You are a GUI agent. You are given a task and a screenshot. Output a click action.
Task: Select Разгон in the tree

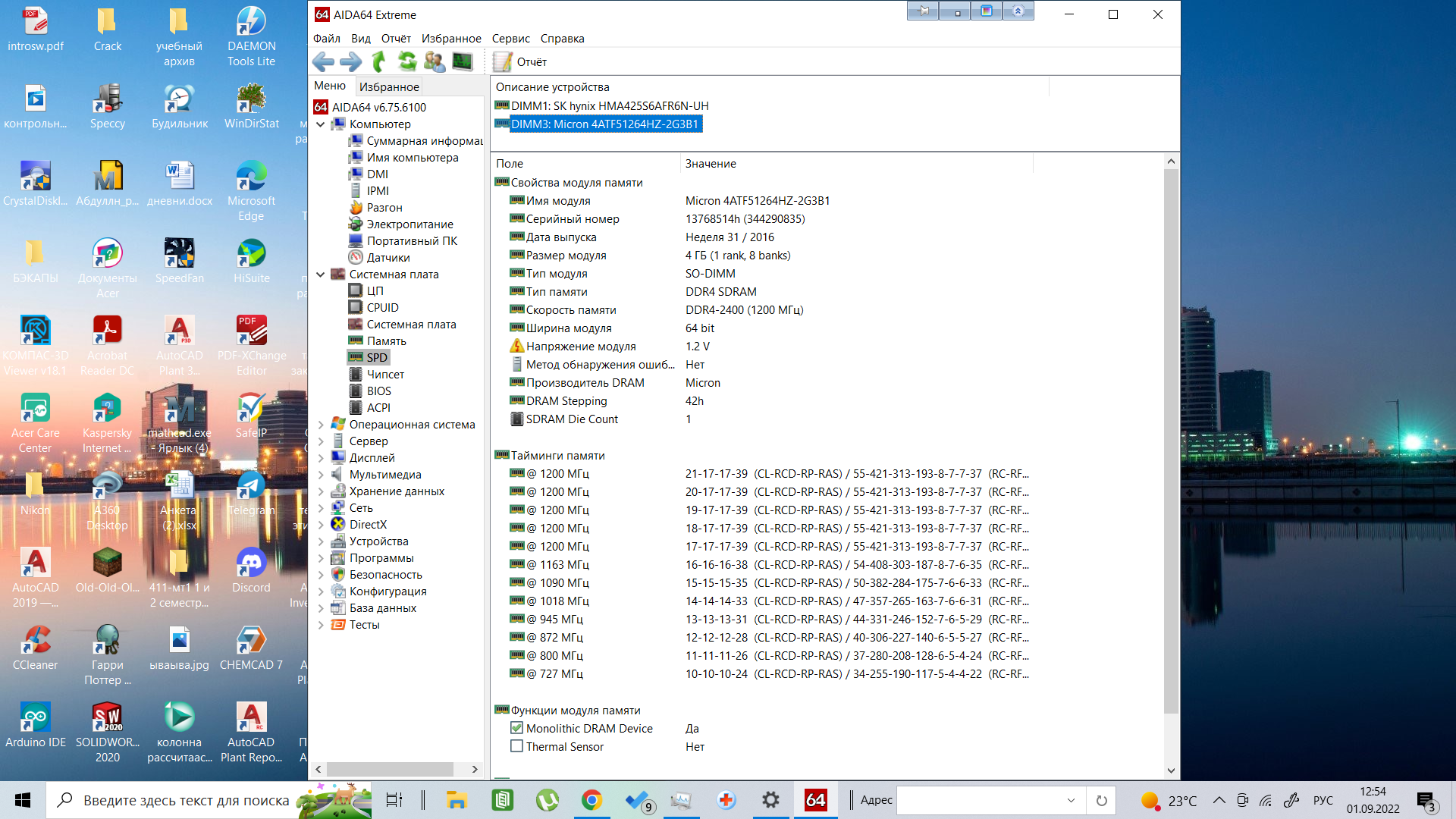pos(384,208)
